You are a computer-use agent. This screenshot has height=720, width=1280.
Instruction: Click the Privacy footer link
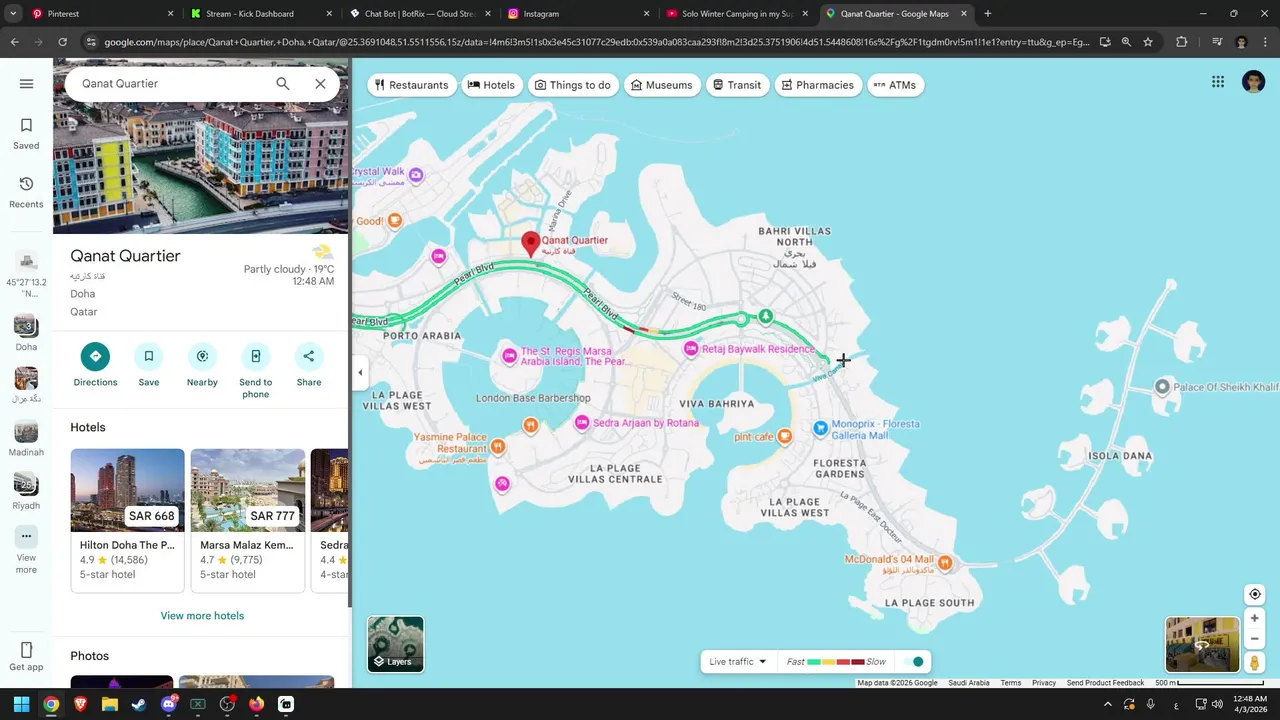(1044, 683)
